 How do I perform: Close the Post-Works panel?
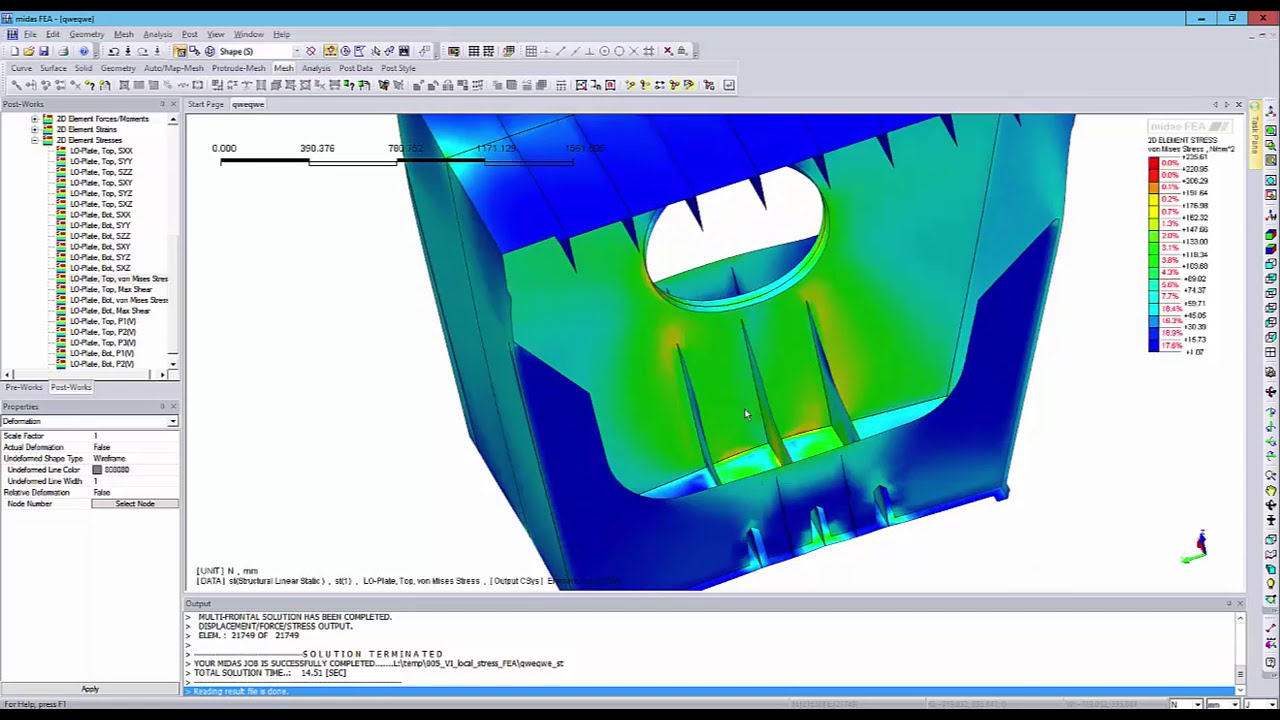click(173, 104)
